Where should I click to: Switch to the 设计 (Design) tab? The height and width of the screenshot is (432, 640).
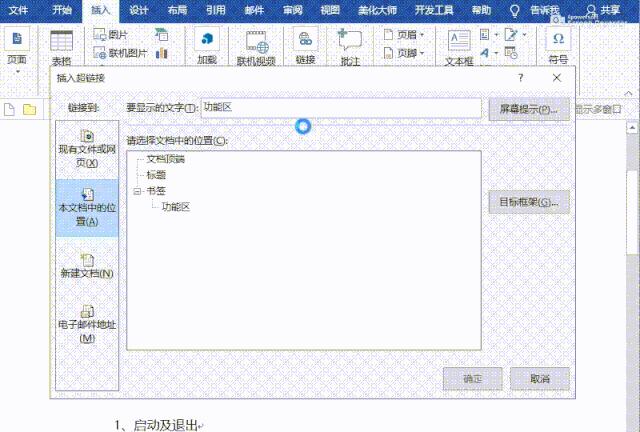pyautogui.click(x=139, y=10)
